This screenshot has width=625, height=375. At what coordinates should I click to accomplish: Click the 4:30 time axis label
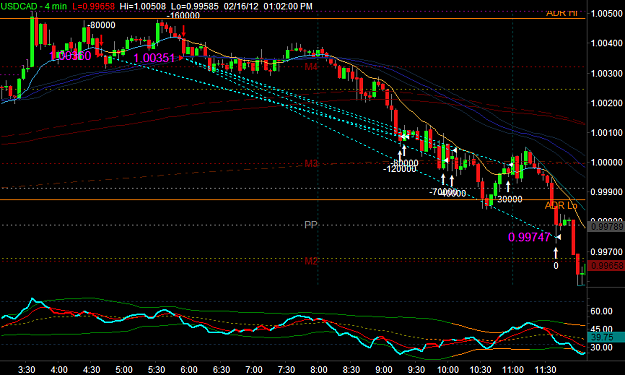[x=91, y=370]
